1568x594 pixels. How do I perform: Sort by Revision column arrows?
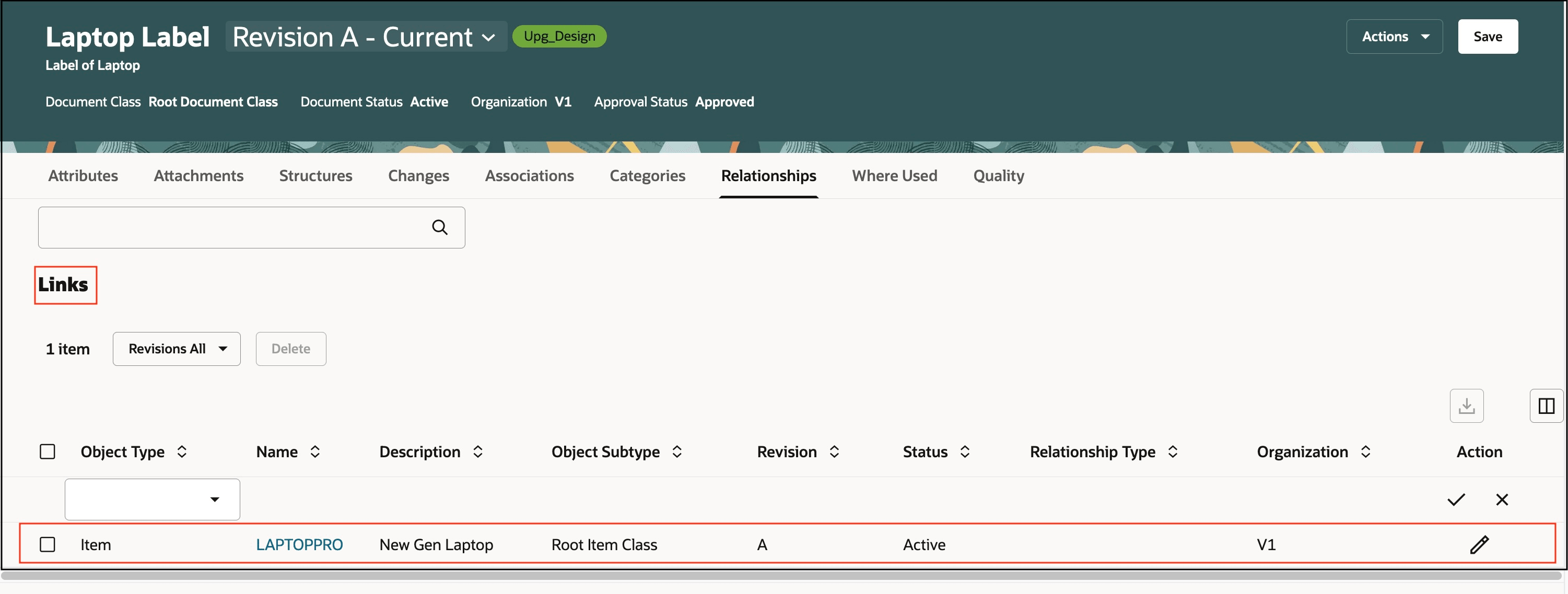coord(834,452)
